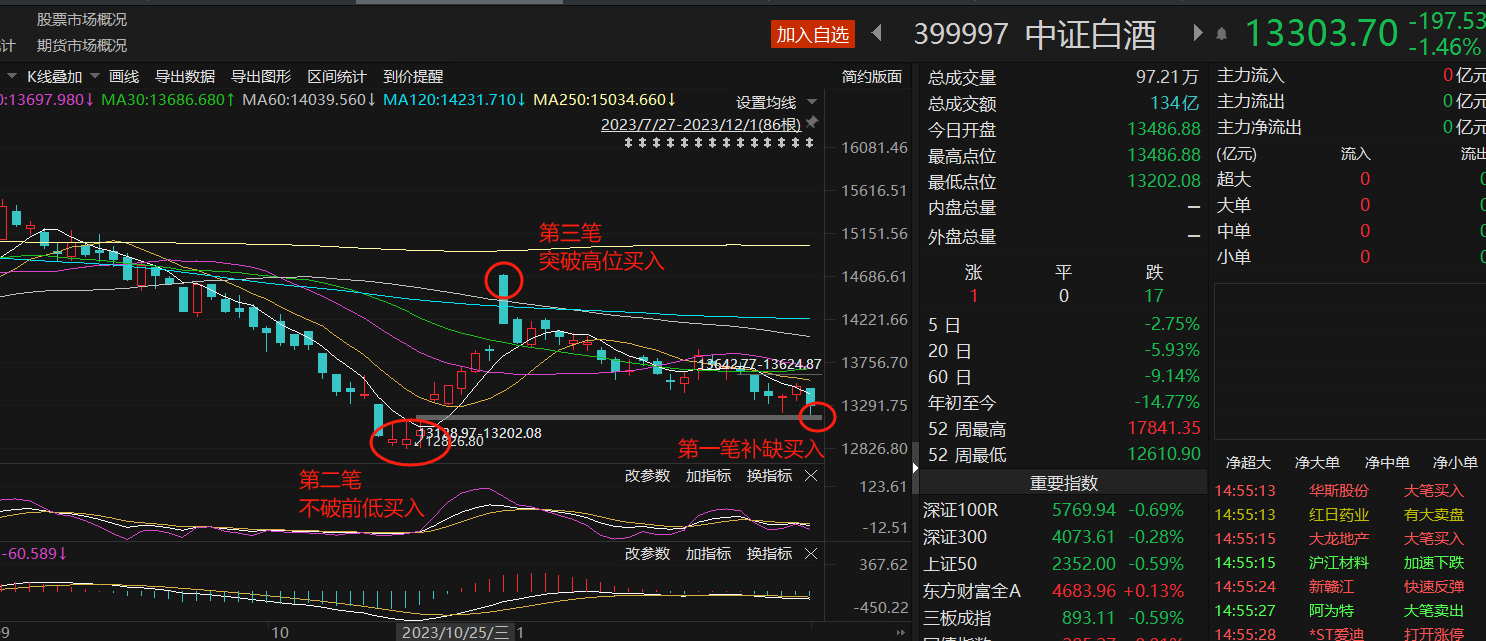Image resolution: width=1486 pixels, height=641 pixels.
Task: Switch to 简约版面 layout
Action: tap(872, 76)
